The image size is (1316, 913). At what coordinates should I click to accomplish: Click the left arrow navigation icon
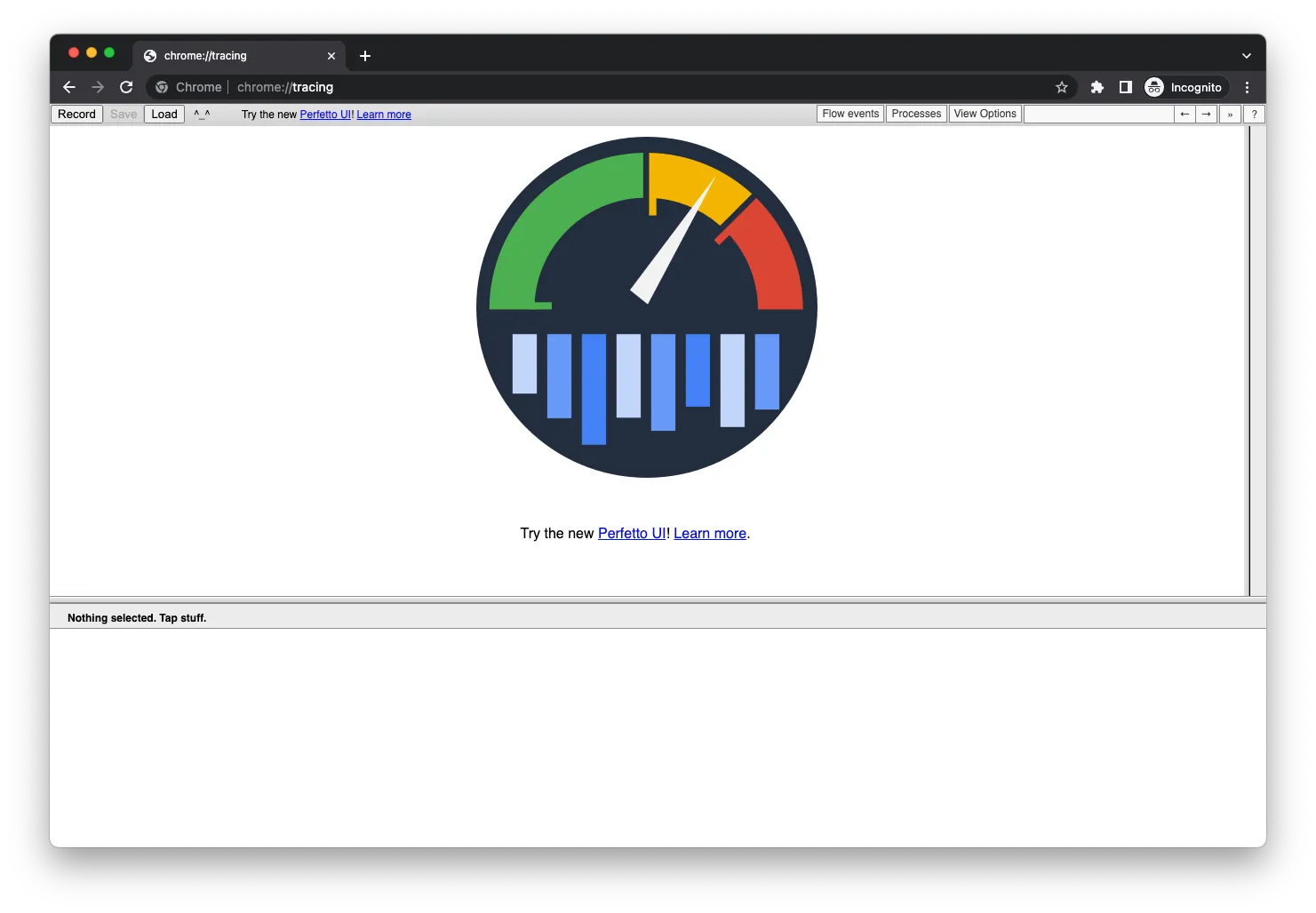1184,114
